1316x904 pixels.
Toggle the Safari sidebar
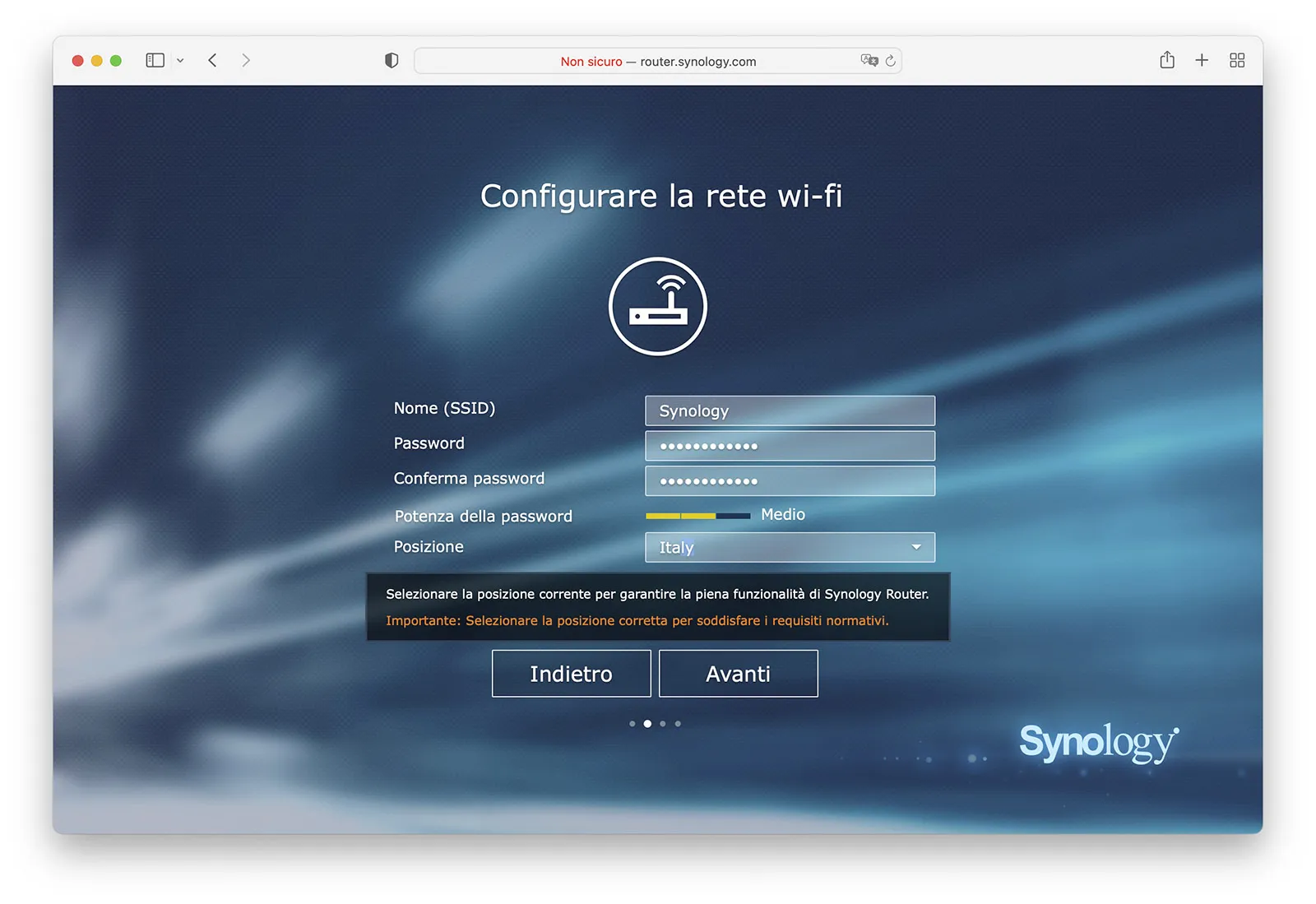pos(155,60)
